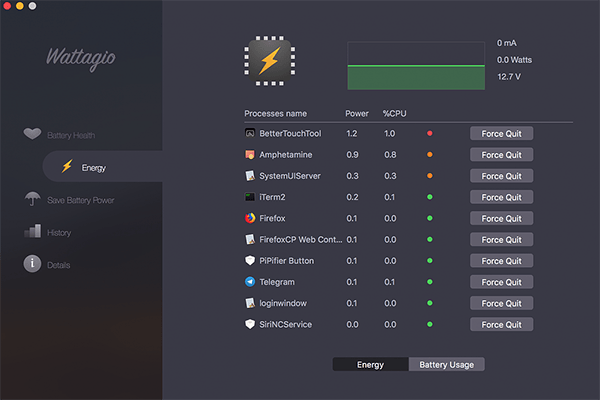Click the large CPU chip lightning icon
The image size is (600, 400).
pos(270,61)
